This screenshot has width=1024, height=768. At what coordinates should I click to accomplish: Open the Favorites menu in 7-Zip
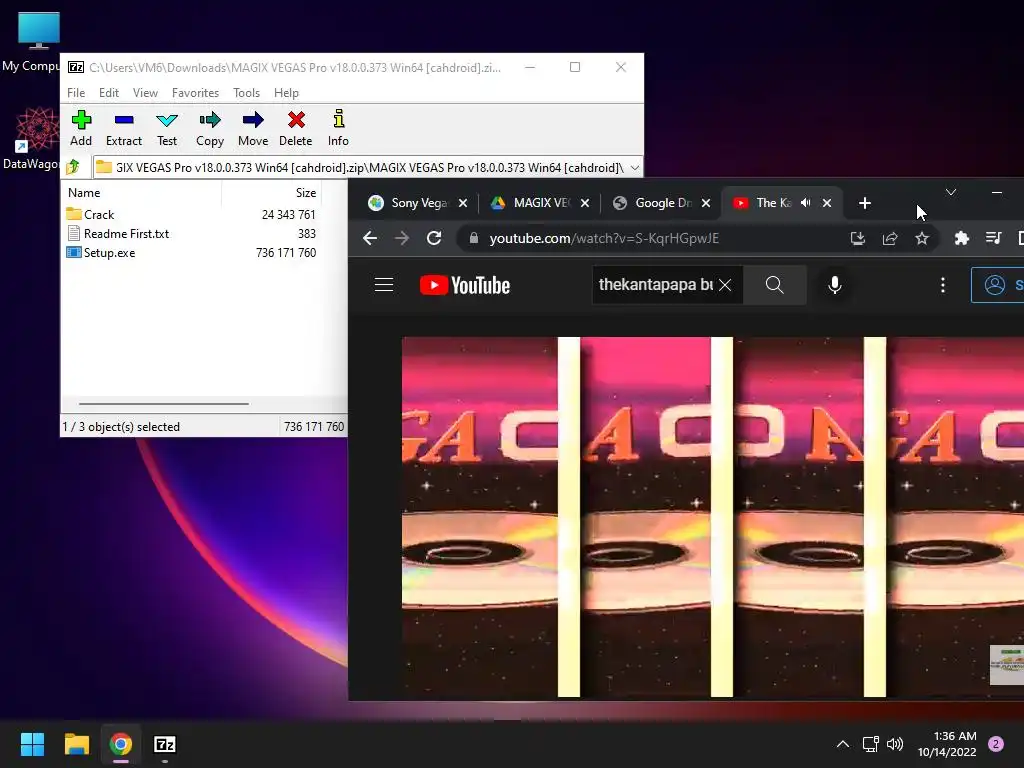(195, 93)
